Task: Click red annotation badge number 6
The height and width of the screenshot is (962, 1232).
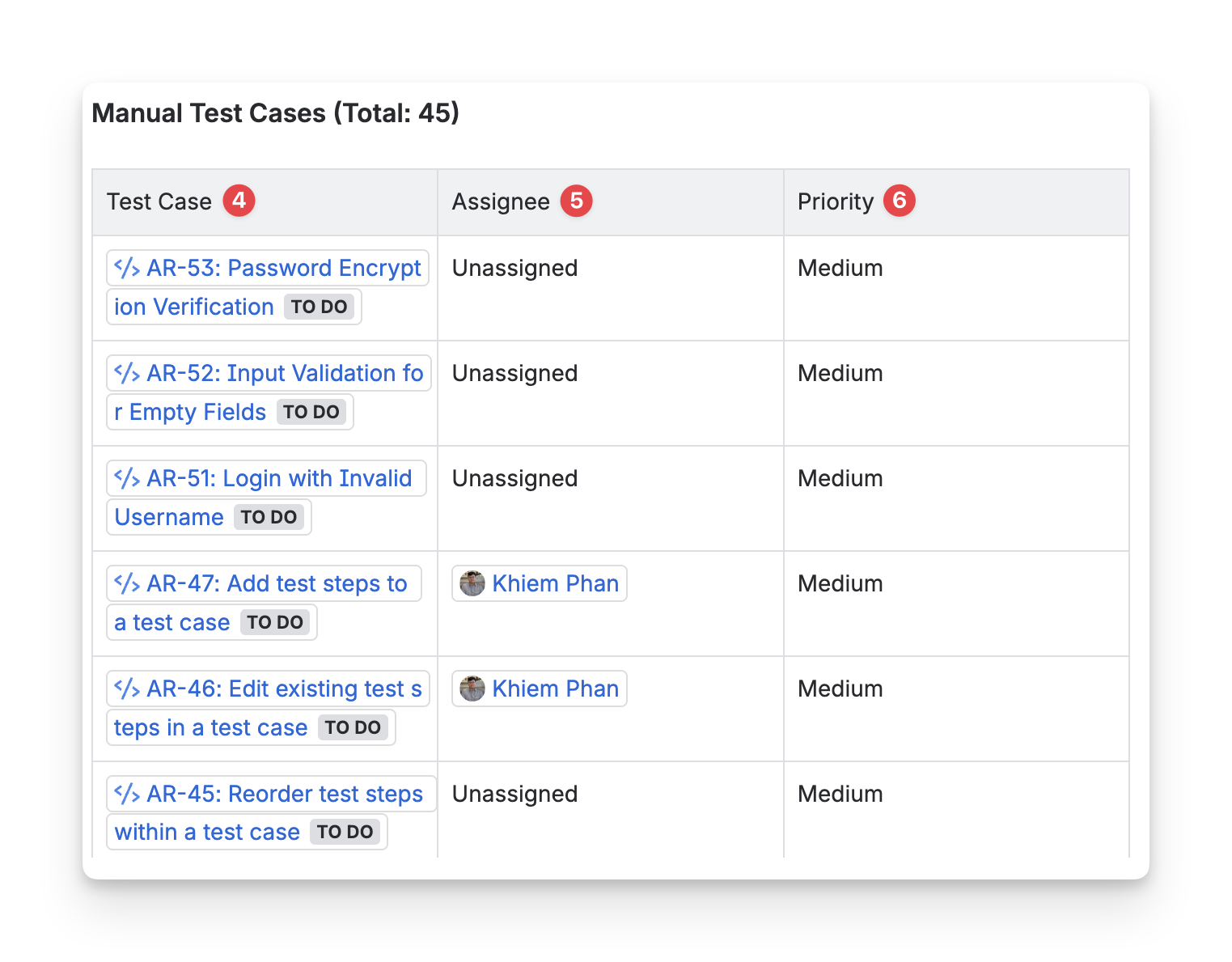Action: tap(899, 201)
